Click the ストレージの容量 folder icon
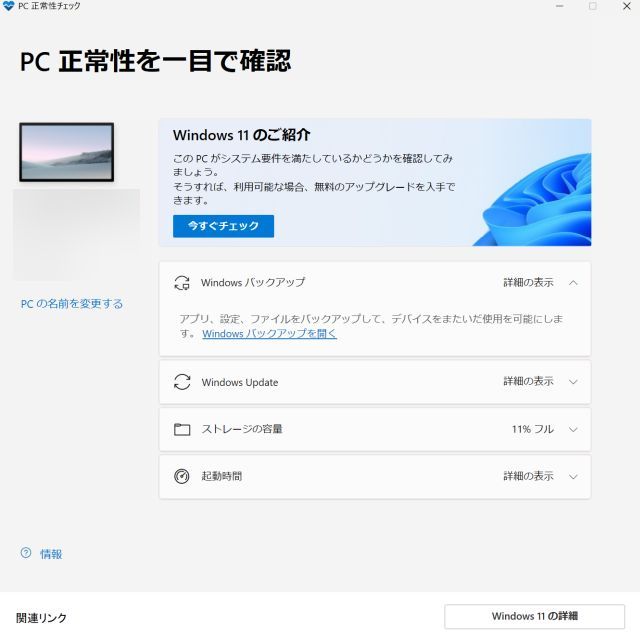640x637 pixels. coord(182,429)
